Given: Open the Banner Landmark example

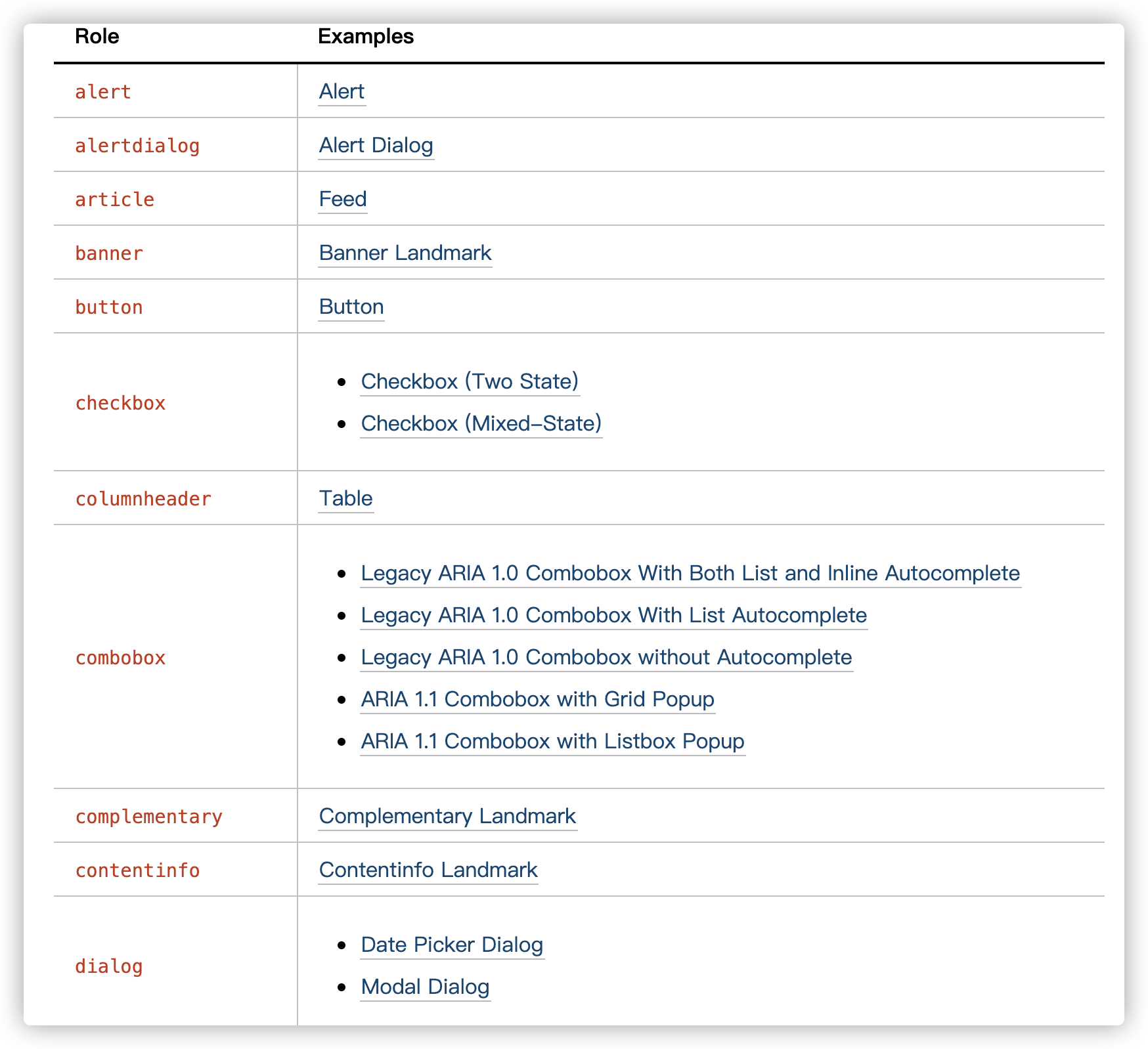Looking at the screenshot, I should pyautogui.click(x=405, y=253).
